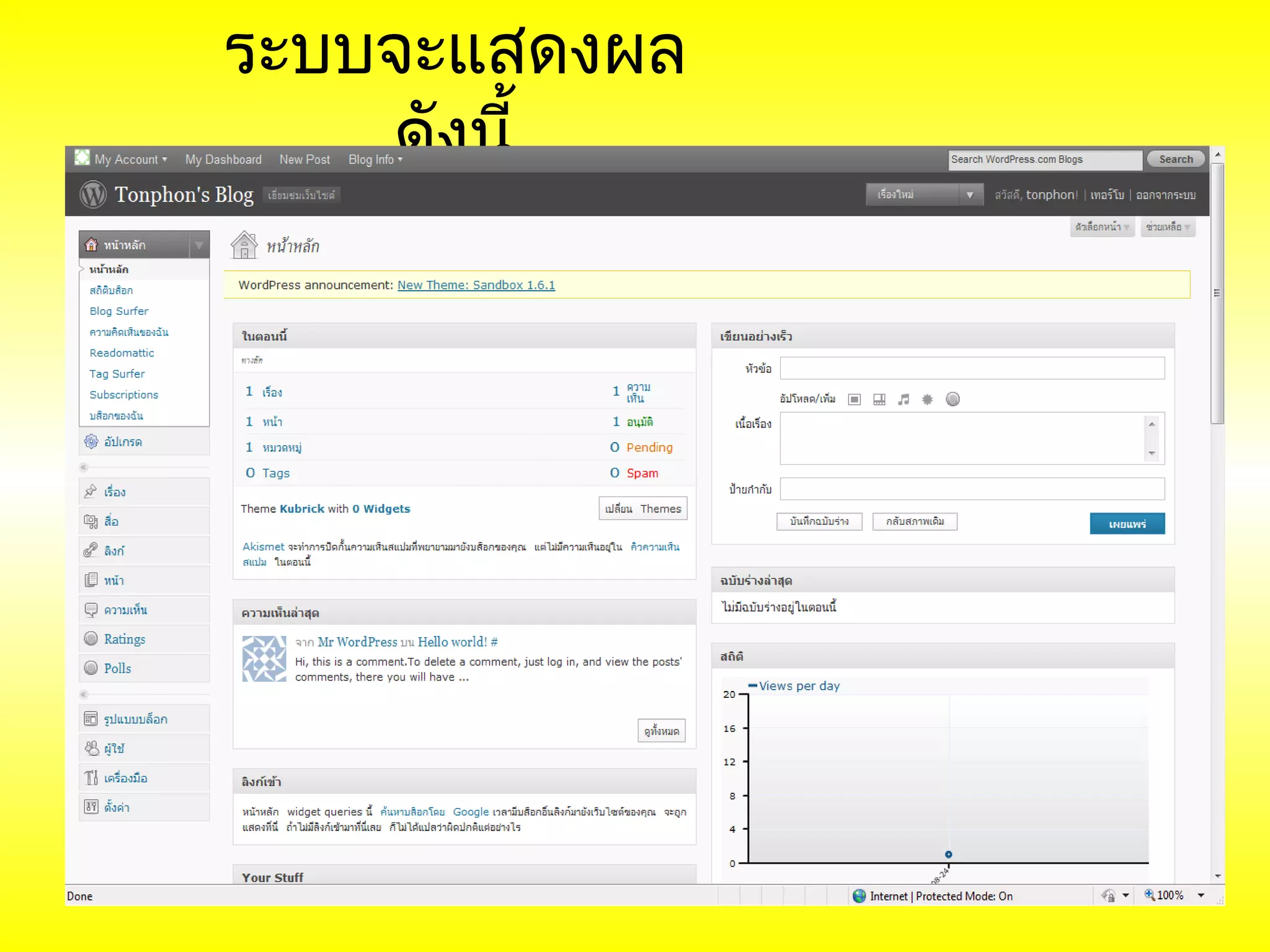Select Tag Surfer in sidebar submenu
Viewport: 1270px width, 952px height.
[117, 374]
